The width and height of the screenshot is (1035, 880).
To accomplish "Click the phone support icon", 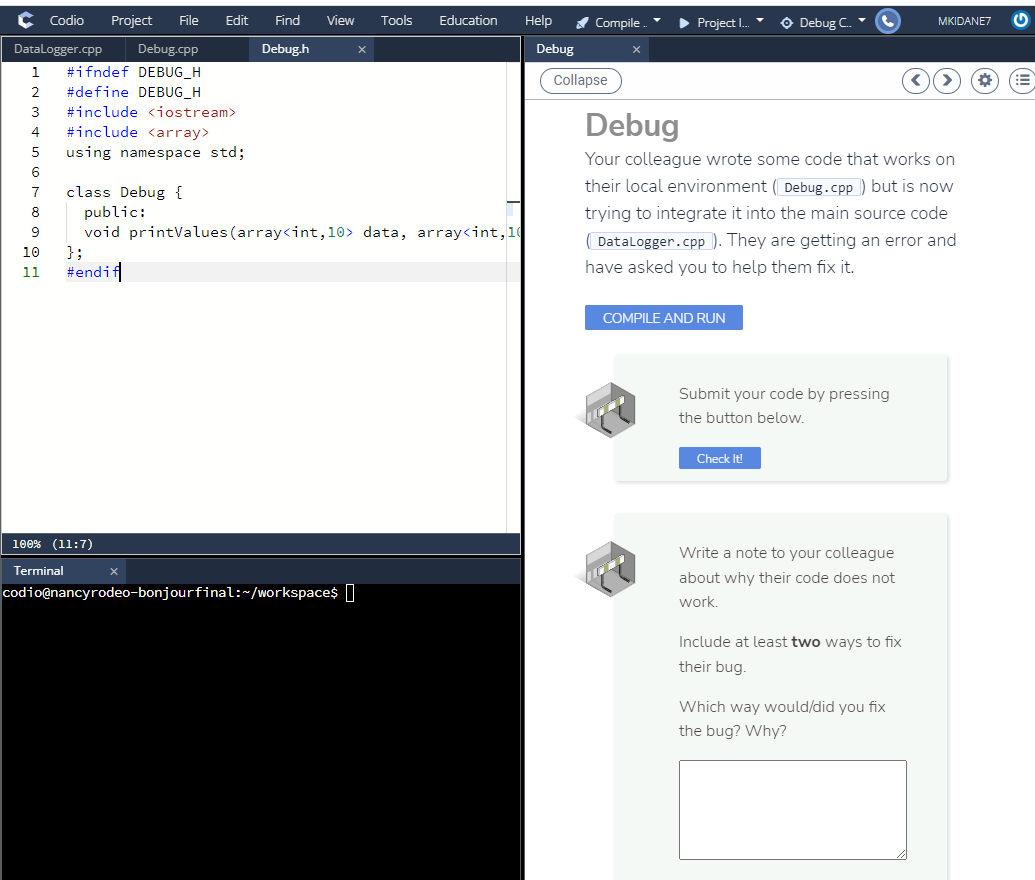I will 887,20.
